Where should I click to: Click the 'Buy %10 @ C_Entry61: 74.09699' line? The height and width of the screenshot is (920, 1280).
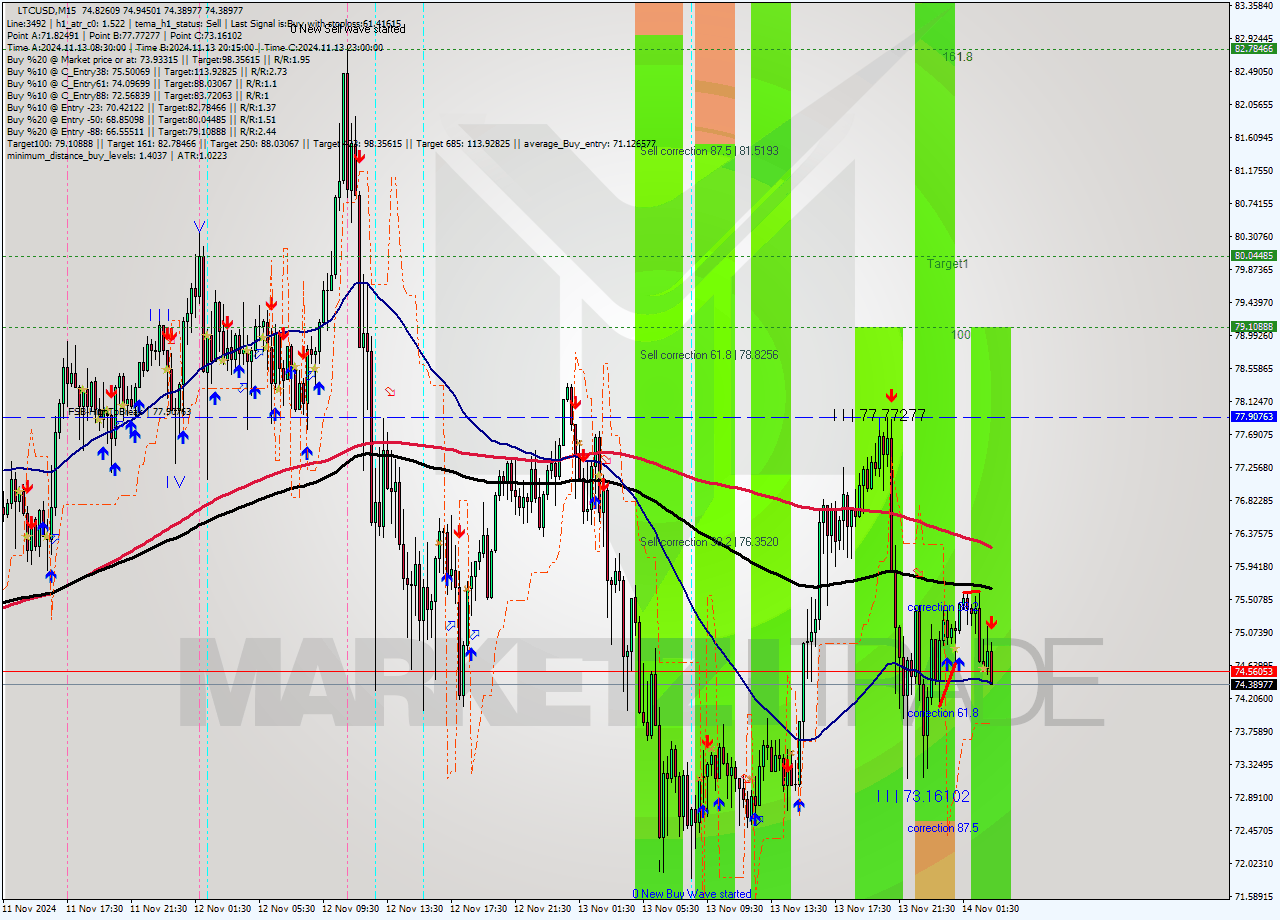click(x=140, y=83)
